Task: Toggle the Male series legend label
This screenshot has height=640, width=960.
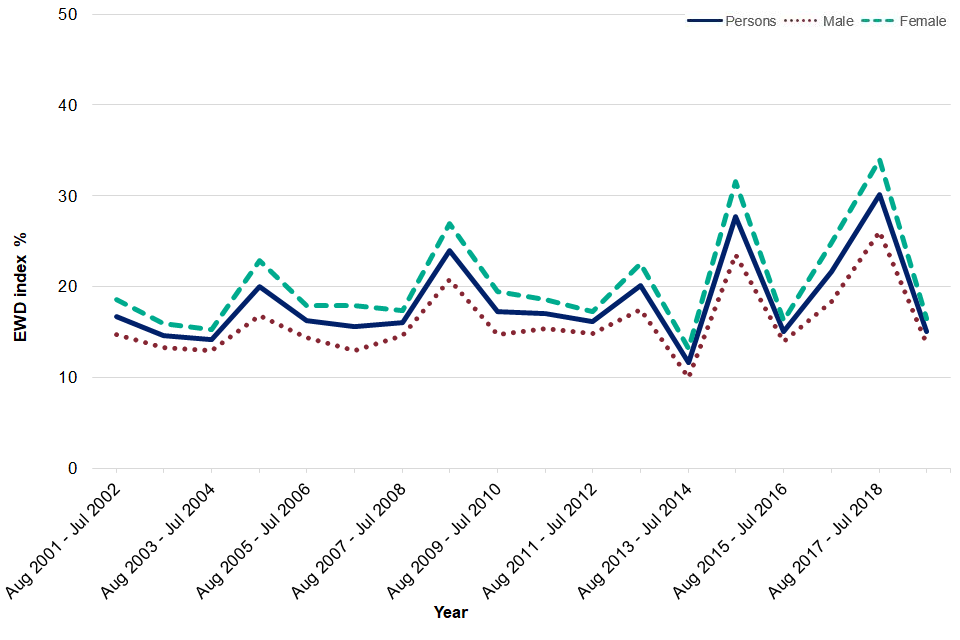Action: [838, 21]
